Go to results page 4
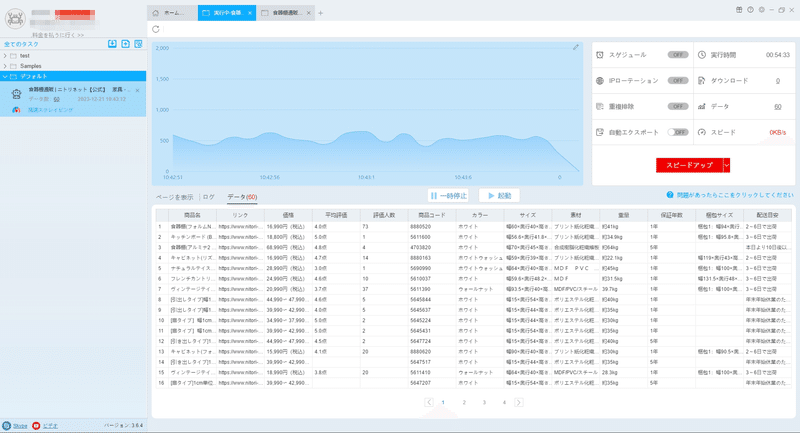 (504, 402)
